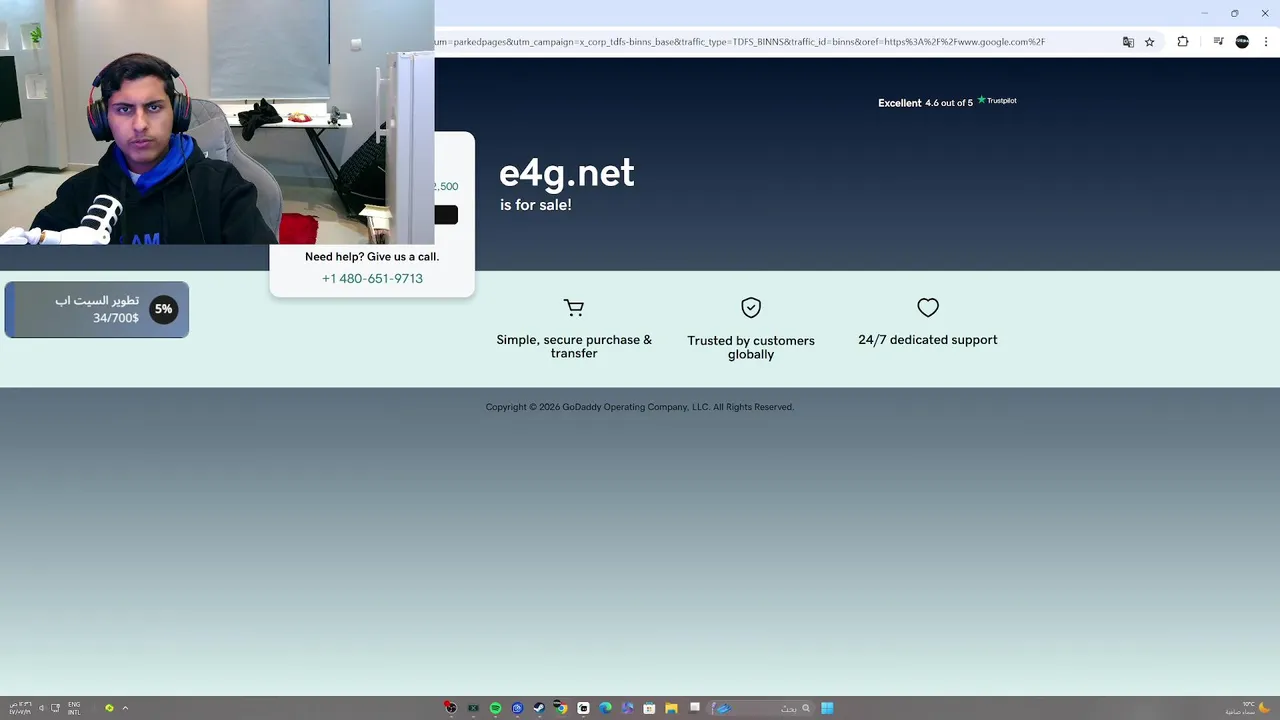Open the media controls music icon
Viewport: 1280px width, 720px height.
coord(1218,42)
